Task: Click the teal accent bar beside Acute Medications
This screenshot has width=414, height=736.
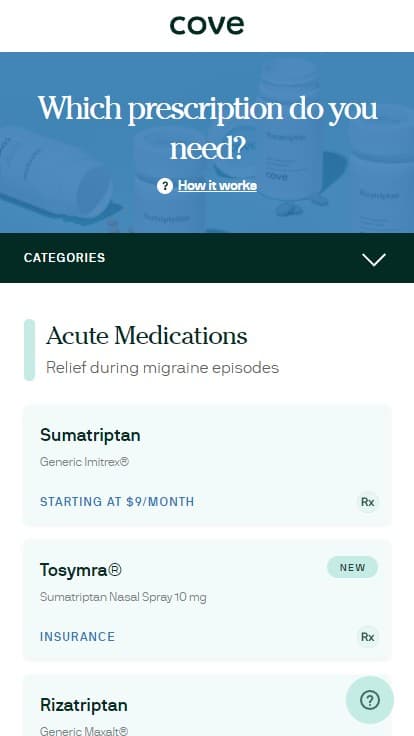Action: tap(29, 350)
